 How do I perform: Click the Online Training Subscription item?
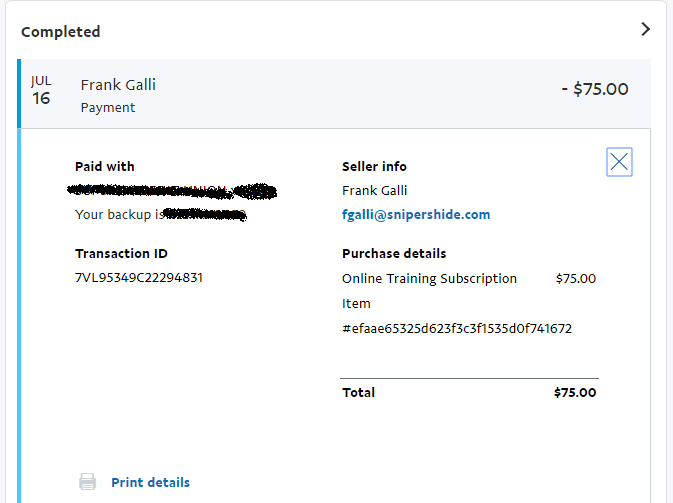429,279
